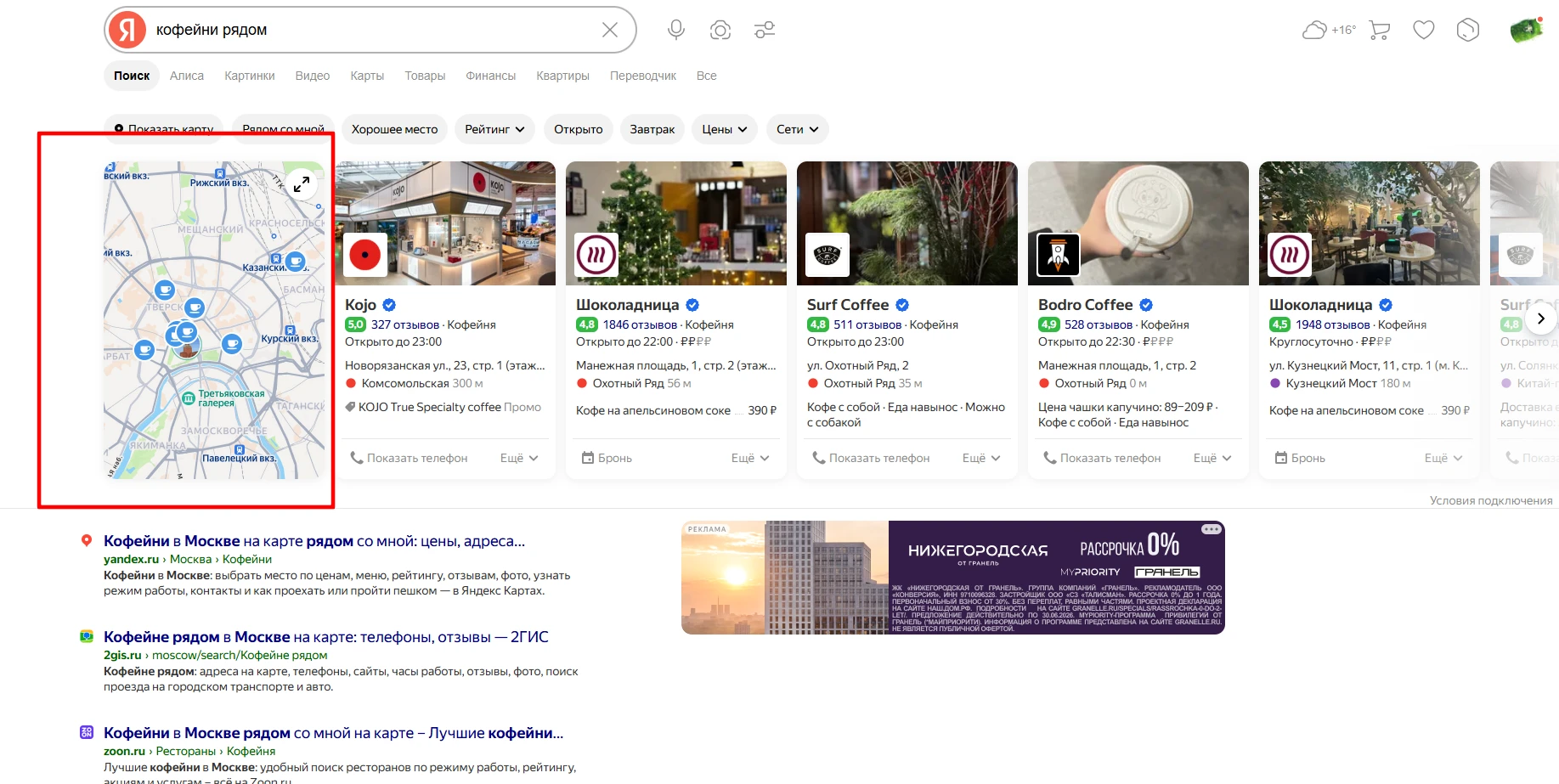Open Bodro Coffee cup photo
The width and height of the screenshot is (1559, 784).
tap(1138, 223)
